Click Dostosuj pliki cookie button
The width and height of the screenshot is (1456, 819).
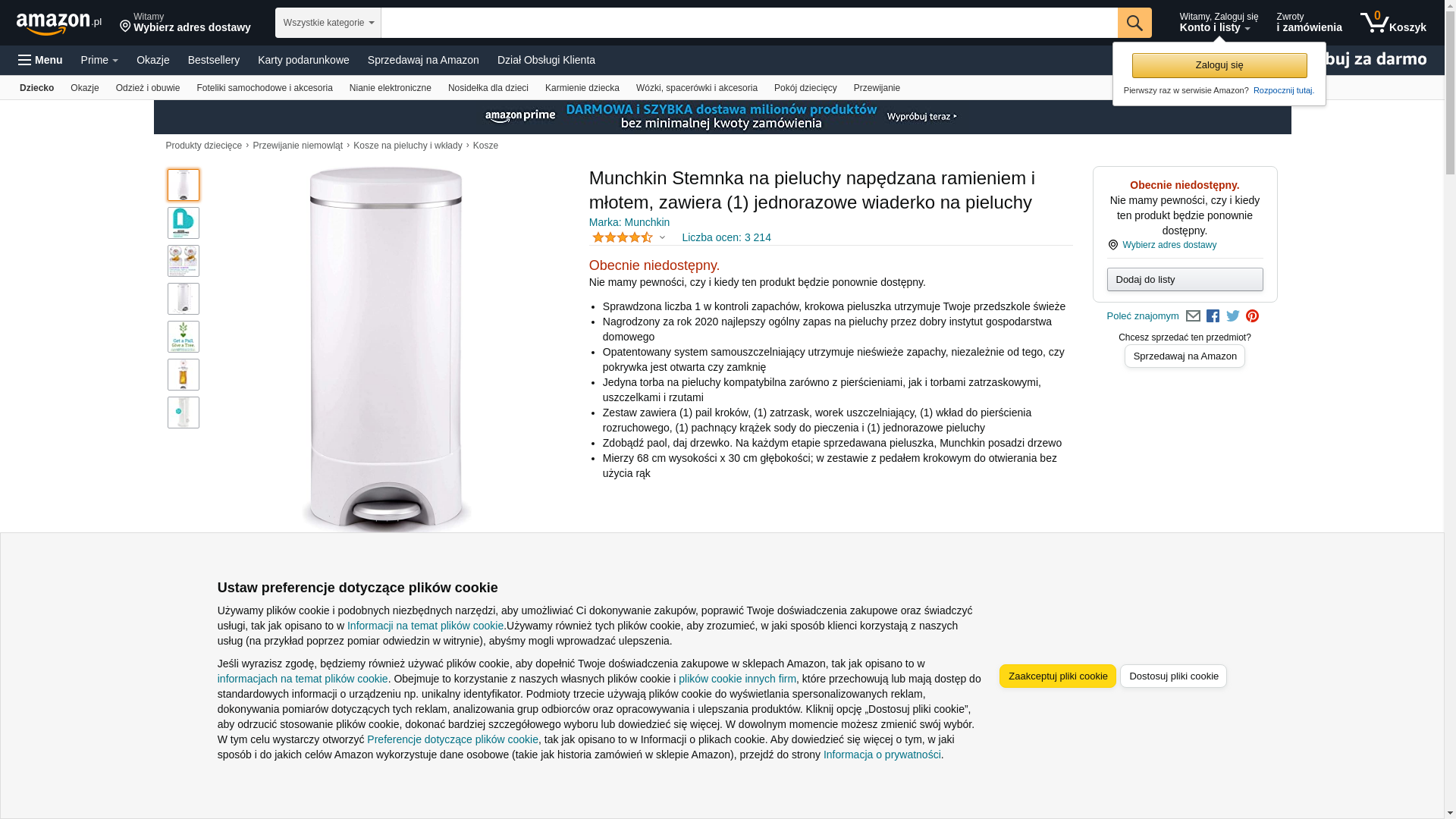point(1173,676)
